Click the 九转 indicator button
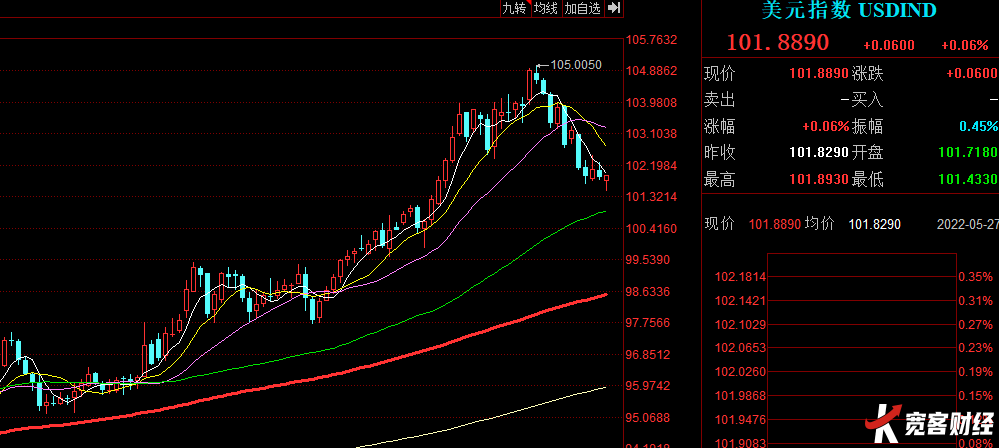Image resolution: width=999 pixels, height=448 pixels. (515, 8)
